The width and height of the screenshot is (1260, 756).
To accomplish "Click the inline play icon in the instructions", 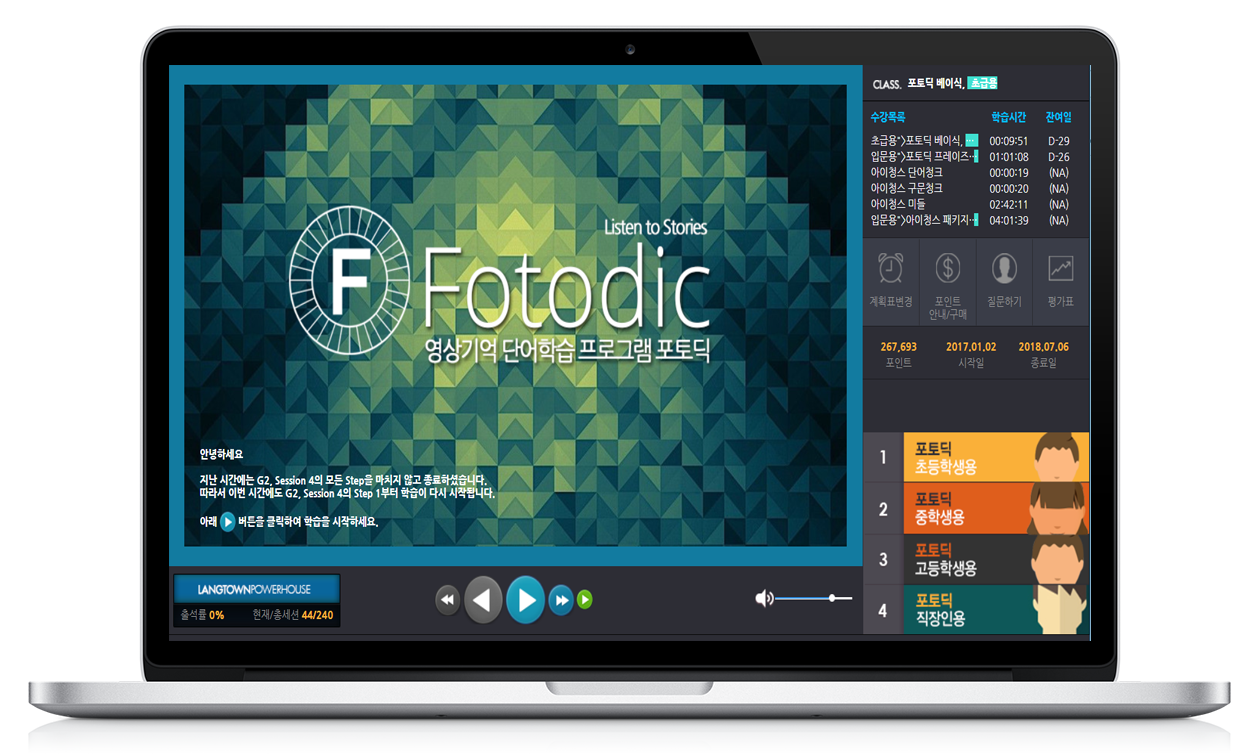I will click(x=227, y=522).
